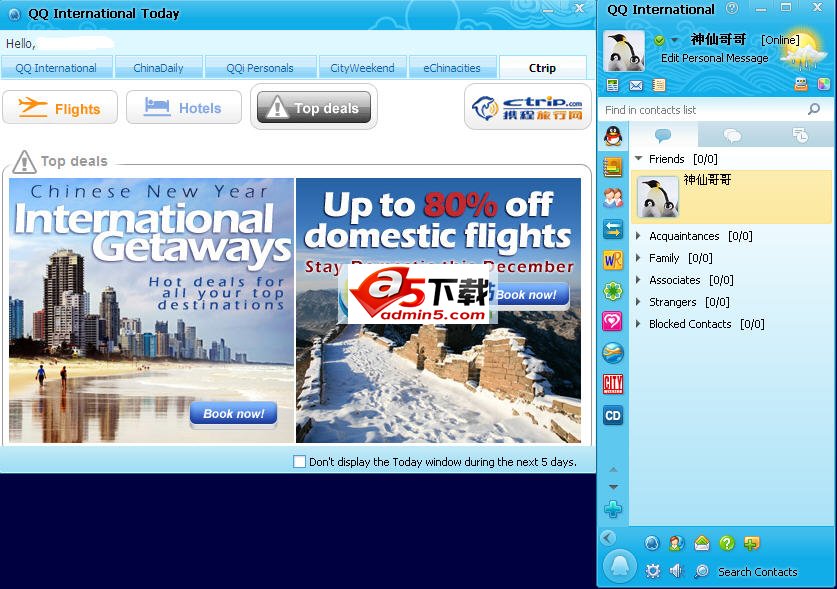The height and width of the screenshot is (589, 837).
Task: Open the large QQ penguin main menu button
Action: pyautogui.click(x=619, y=567)
